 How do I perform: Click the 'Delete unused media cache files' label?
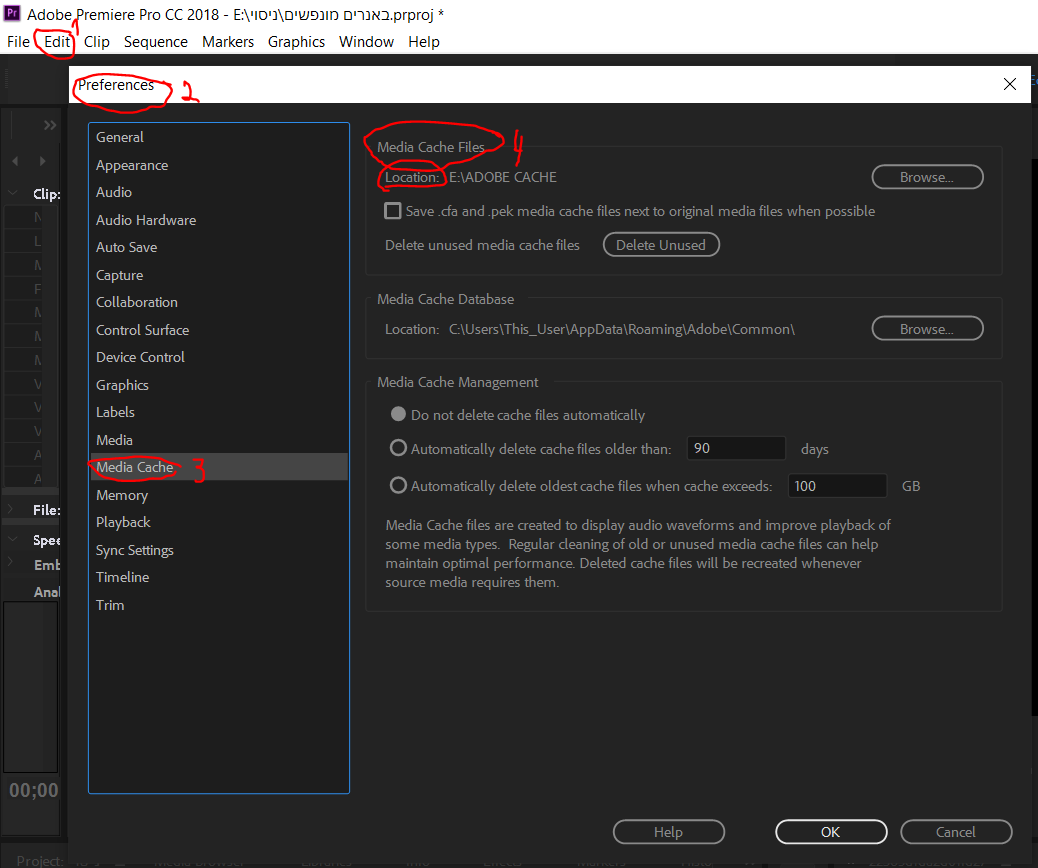[x=482, y=245]
